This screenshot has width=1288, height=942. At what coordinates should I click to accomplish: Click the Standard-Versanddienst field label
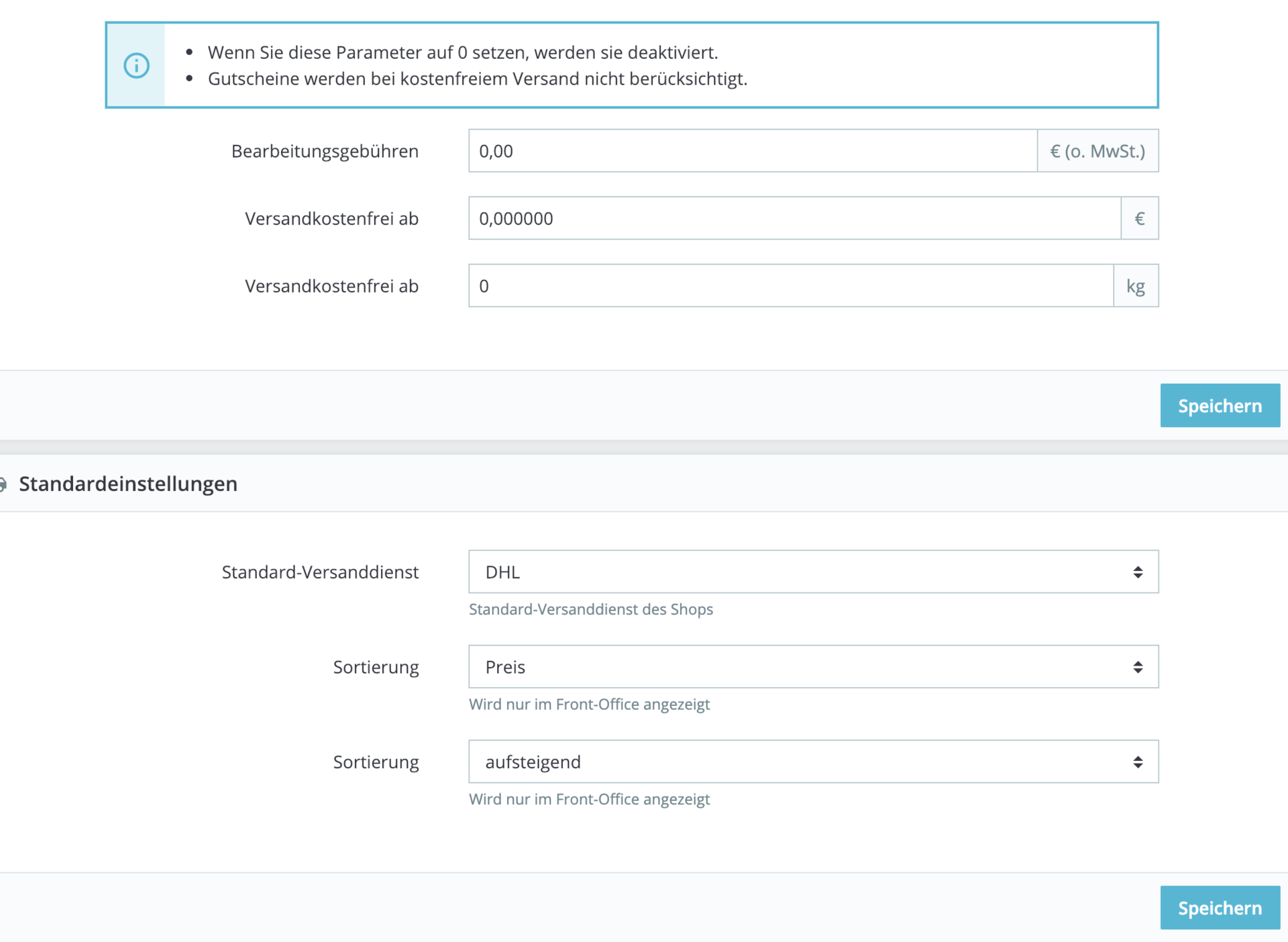pyautogui.click(x=320, y=572)
